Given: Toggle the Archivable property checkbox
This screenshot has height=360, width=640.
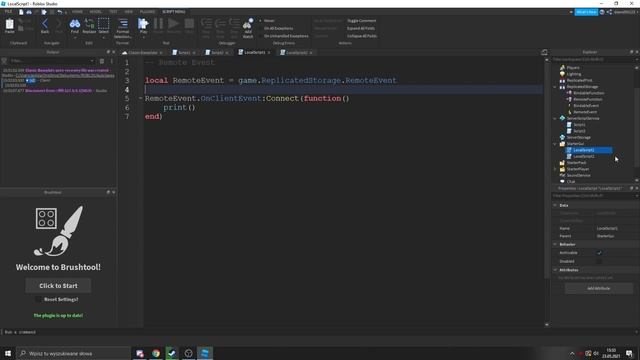Looking at the screenshot, I should tap(599, 253).
